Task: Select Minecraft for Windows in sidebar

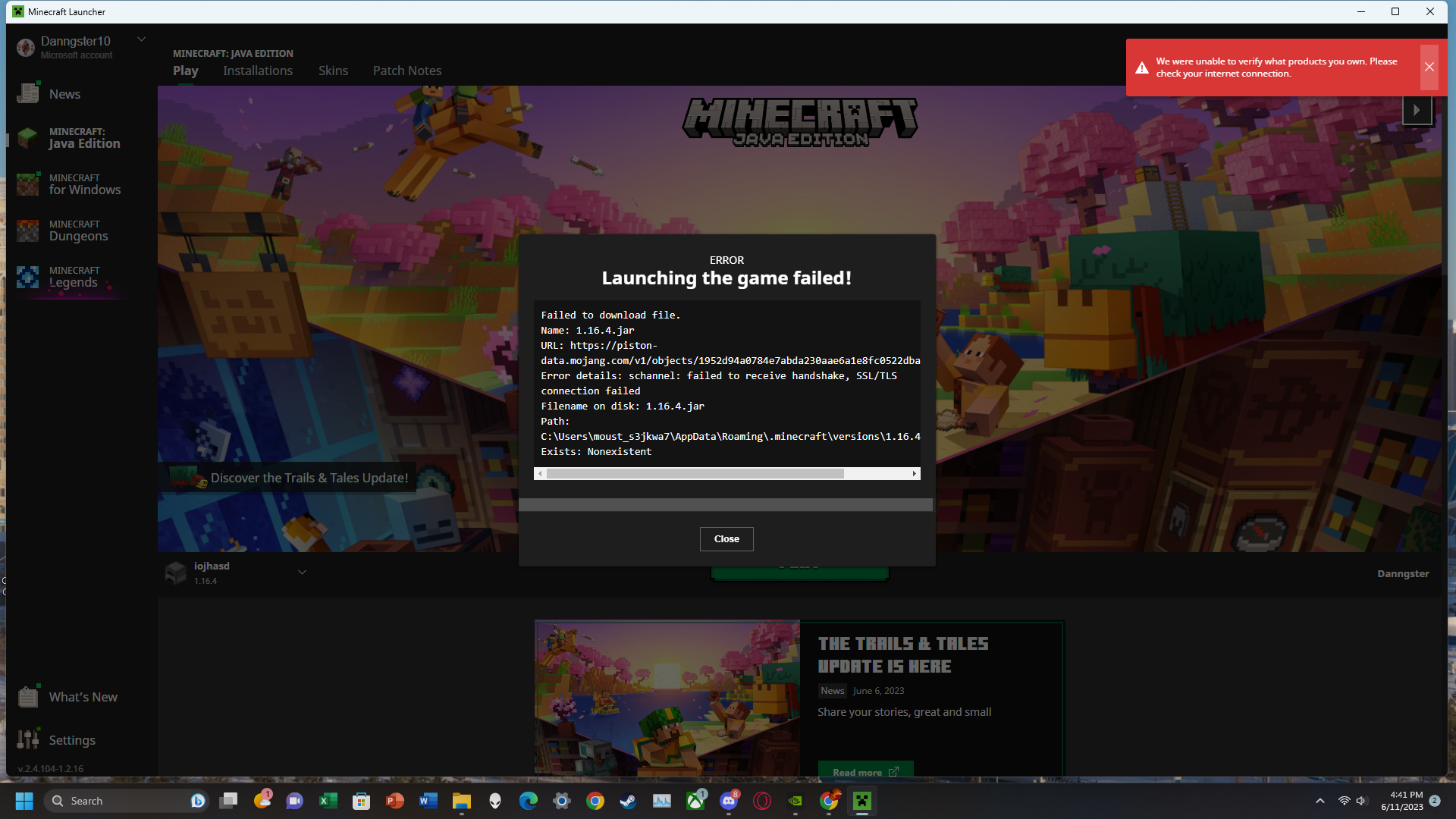Action: [83, 184]
